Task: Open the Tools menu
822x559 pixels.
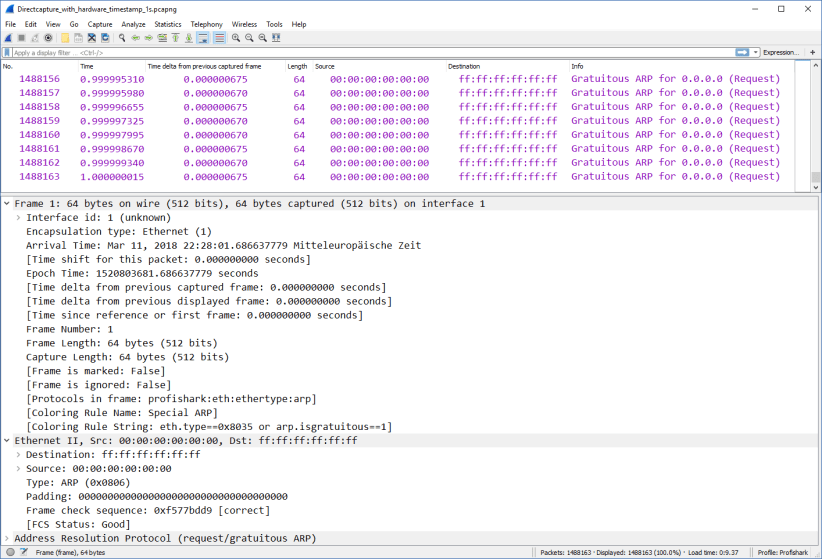Action: pyautogui.click(x=274, y=24)
